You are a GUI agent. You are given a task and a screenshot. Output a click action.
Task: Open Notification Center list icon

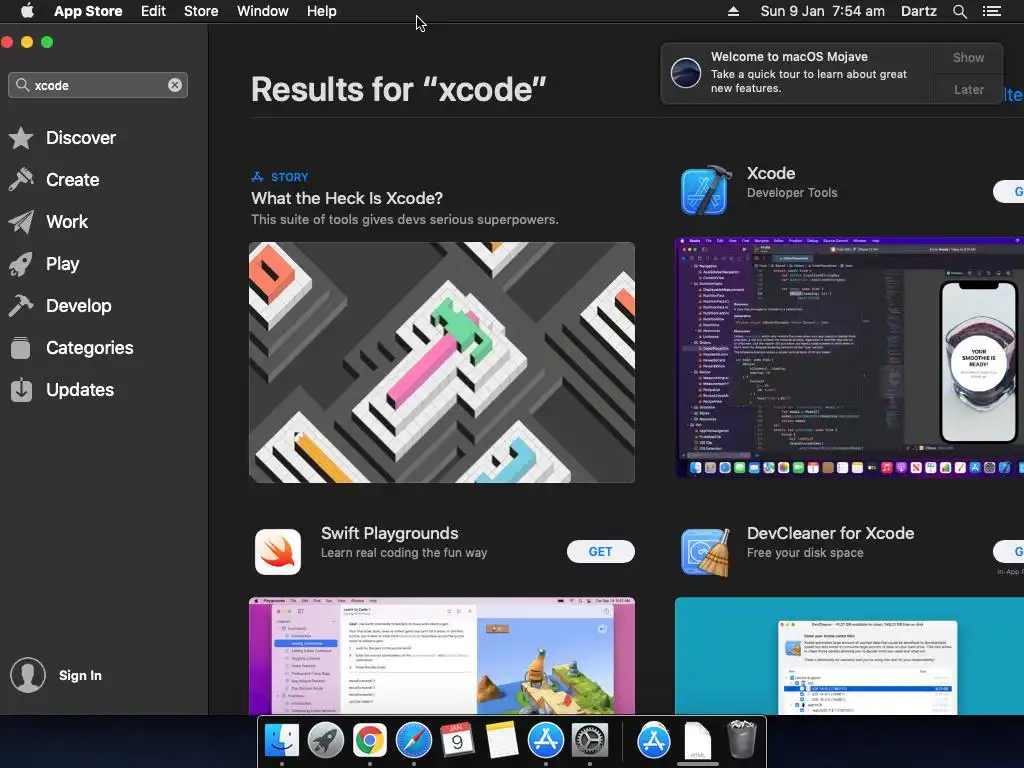[x=991, y=11]
